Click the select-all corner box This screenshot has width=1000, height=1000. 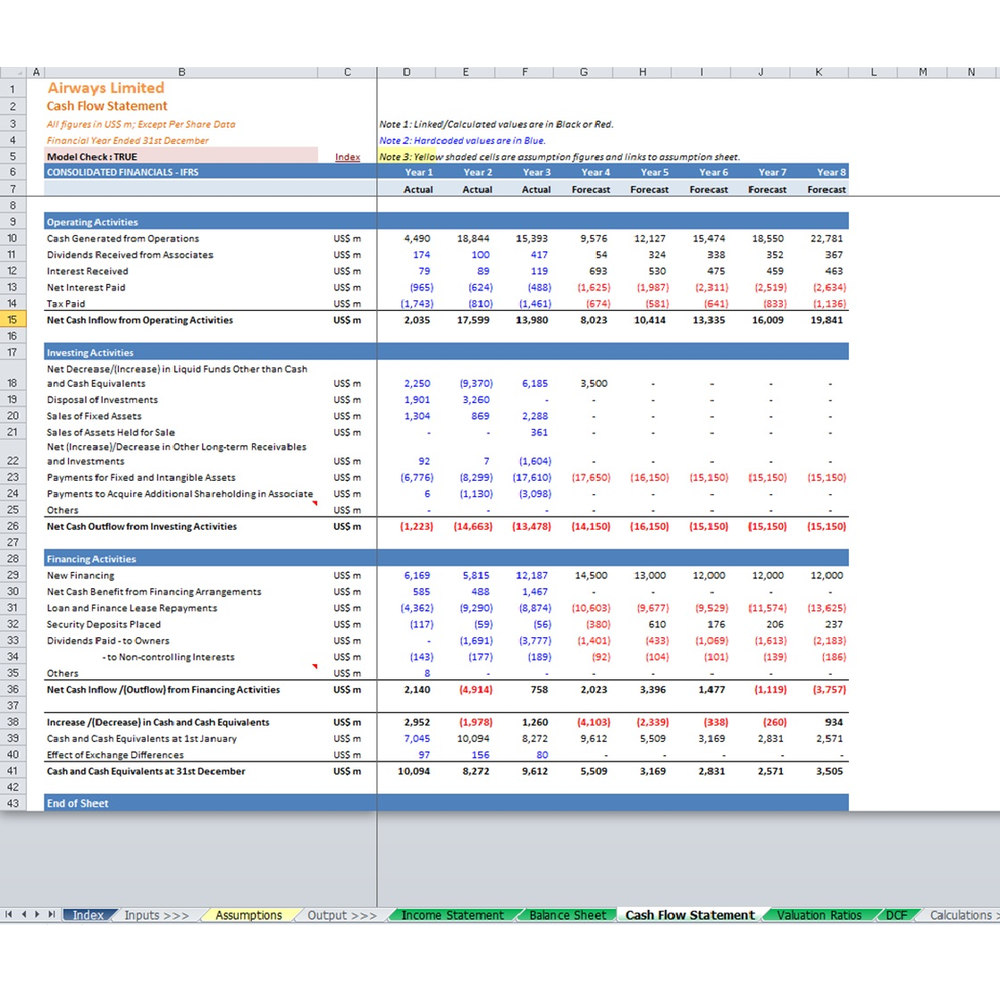13,72
